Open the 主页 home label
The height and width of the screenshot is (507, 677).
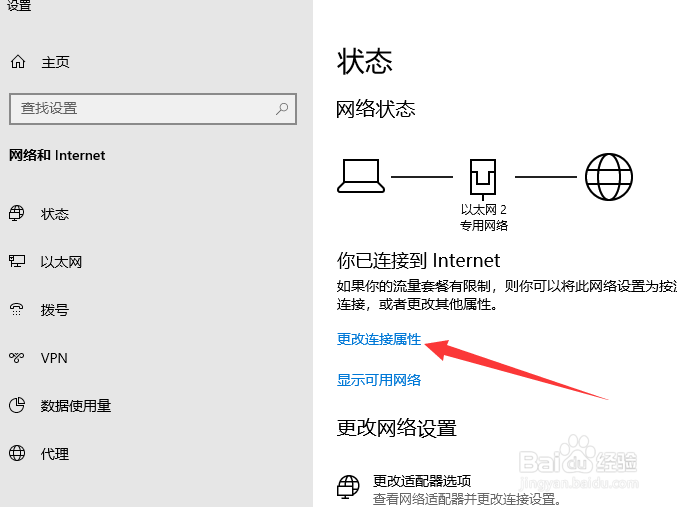click(x=55, y=62)
